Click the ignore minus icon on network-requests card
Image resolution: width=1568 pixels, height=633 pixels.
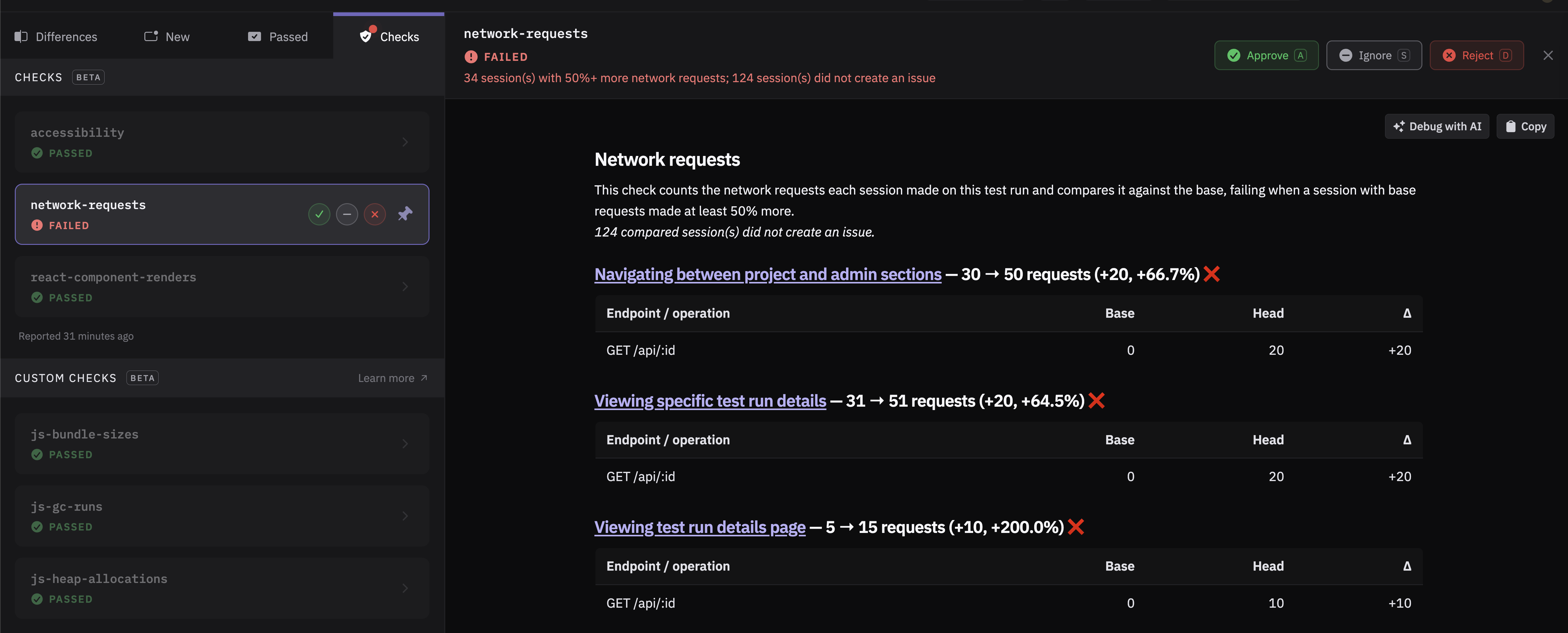(x=347, y=215)
